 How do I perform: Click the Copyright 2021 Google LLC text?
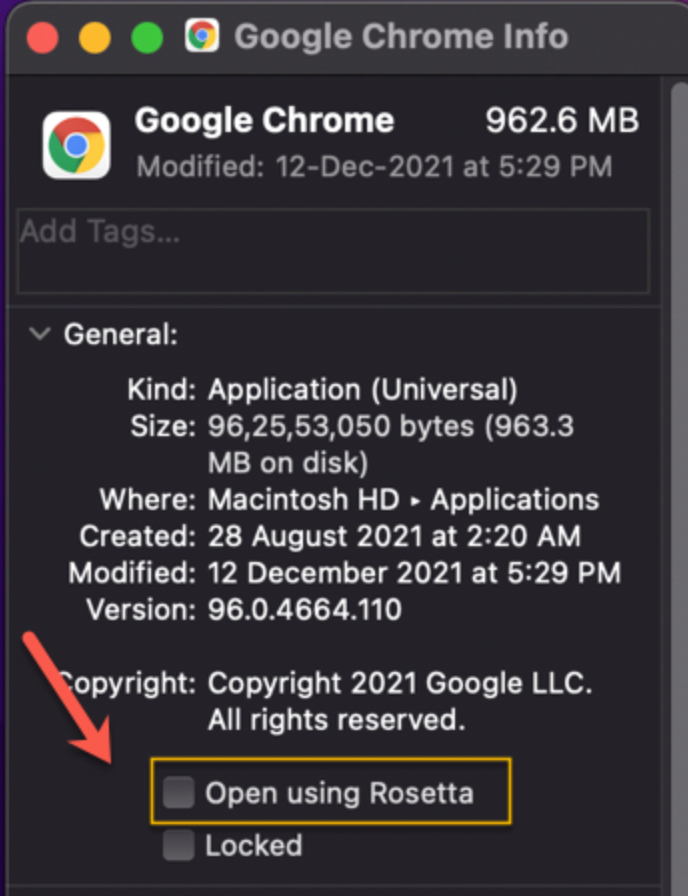click(400, 684)
